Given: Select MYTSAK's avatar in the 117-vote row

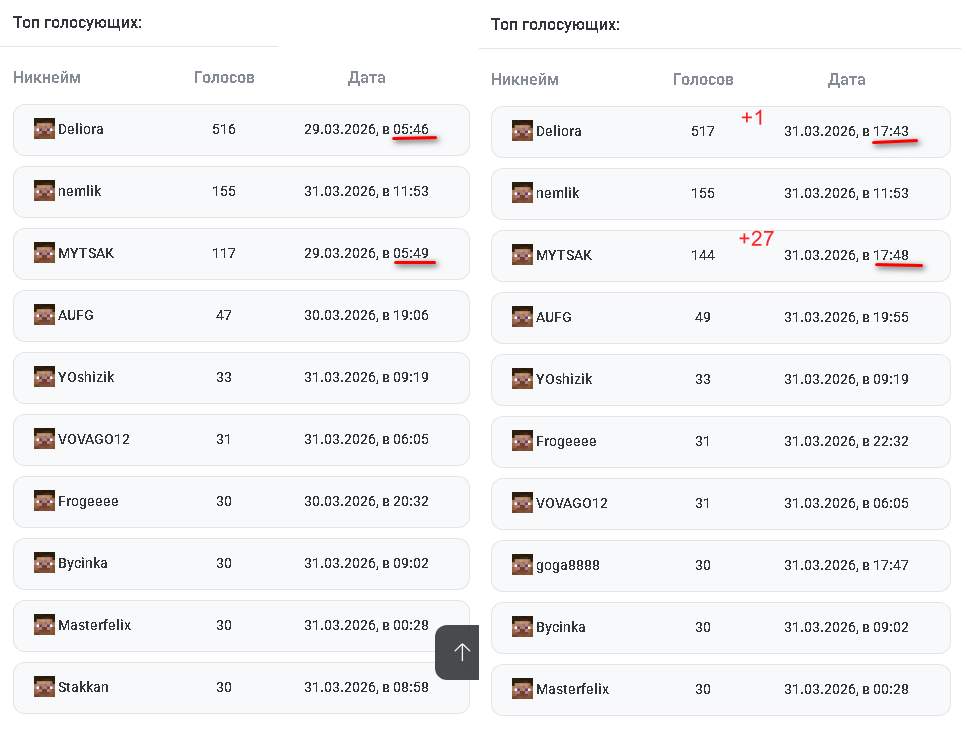Looking at the screenshot, I should pos(44,253).
